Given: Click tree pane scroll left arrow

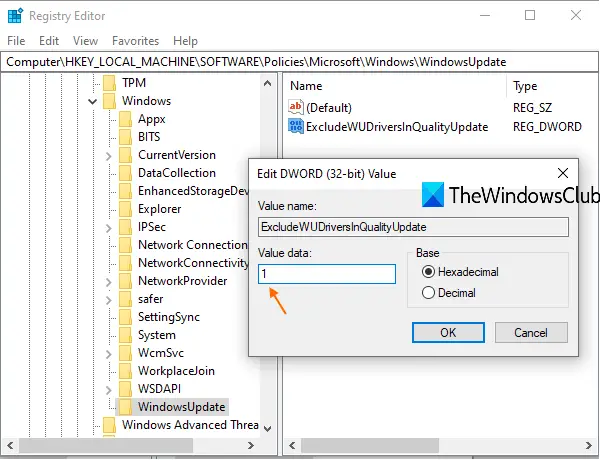Looking at the screenshot, I should [x=10, y=445].
